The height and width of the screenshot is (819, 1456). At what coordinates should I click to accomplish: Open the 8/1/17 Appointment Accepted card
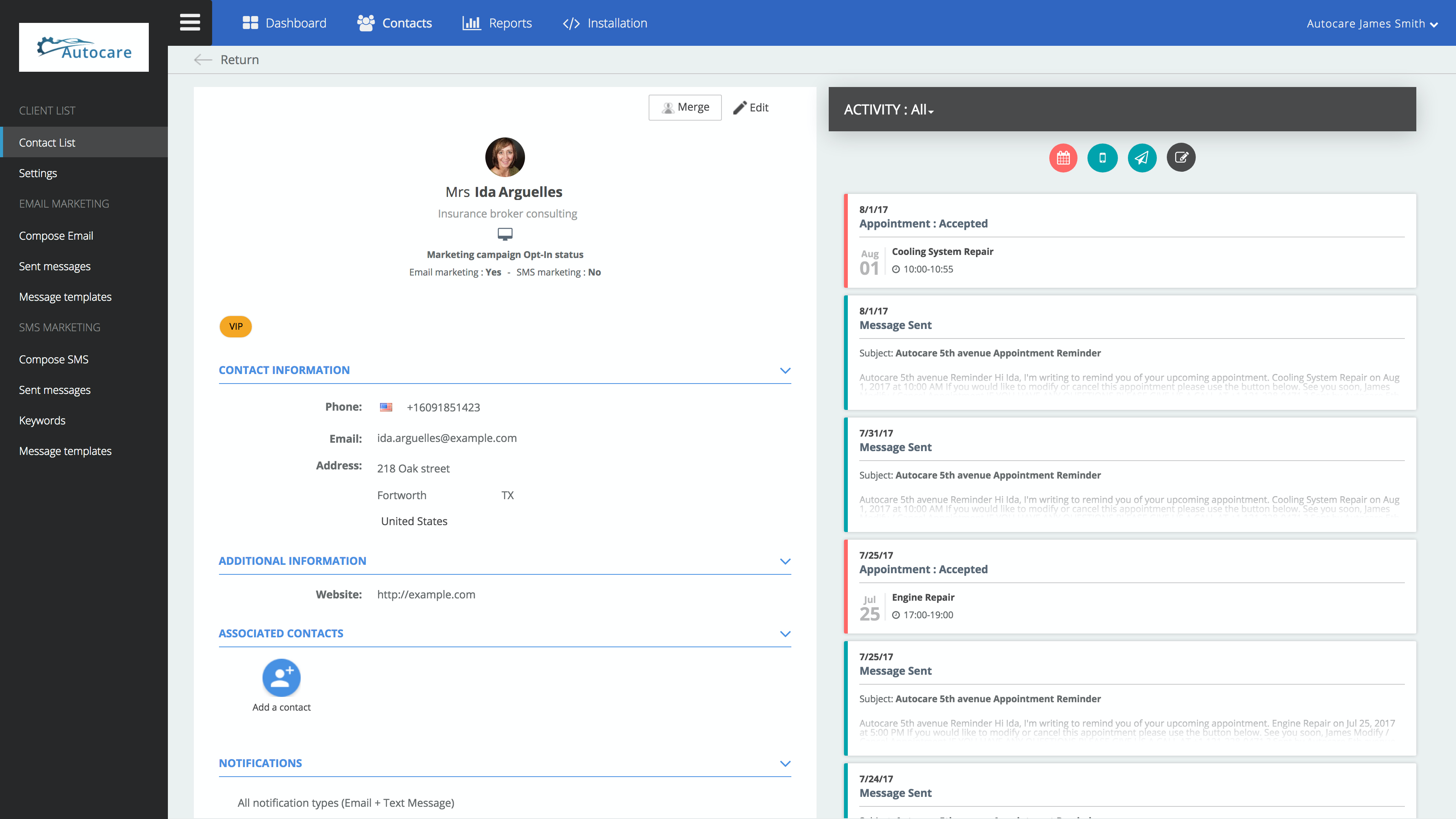click(x=1130, y=241)
